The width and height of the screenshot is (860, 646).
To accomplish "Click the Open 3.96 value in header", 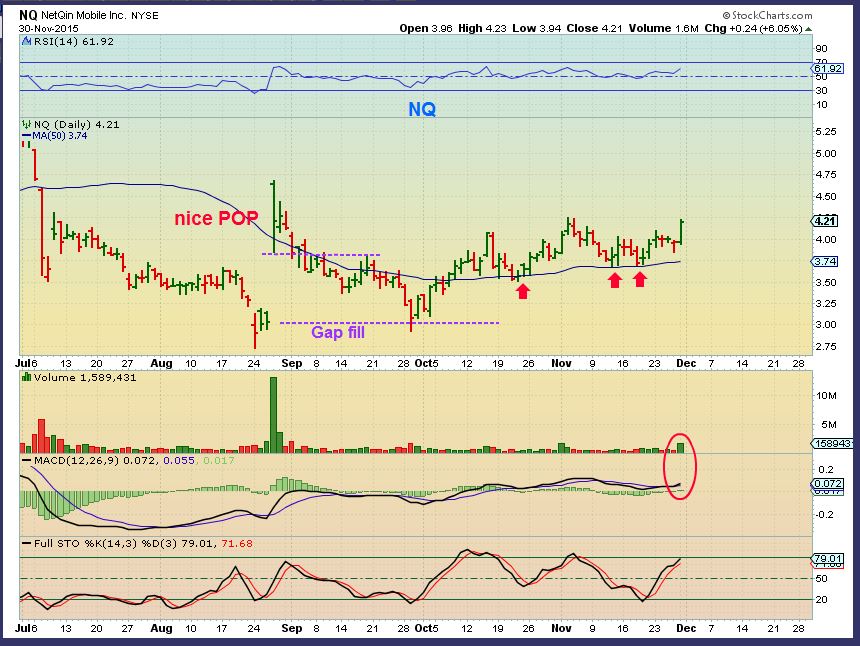I will [426, 29].
